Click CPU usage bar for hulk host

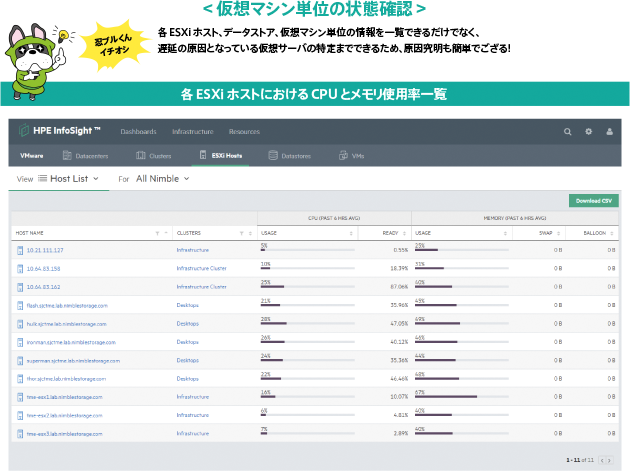click(308, 324)
